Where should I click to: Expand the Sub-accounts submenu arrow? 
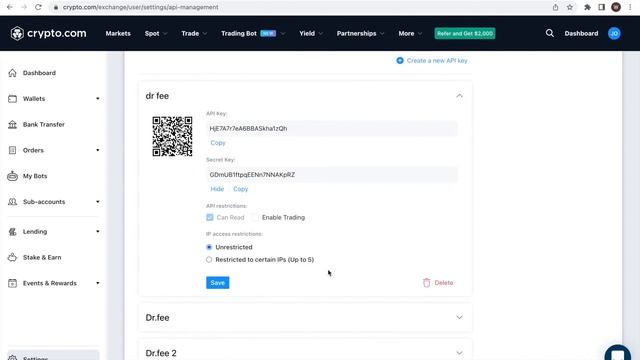pos(98,202)
